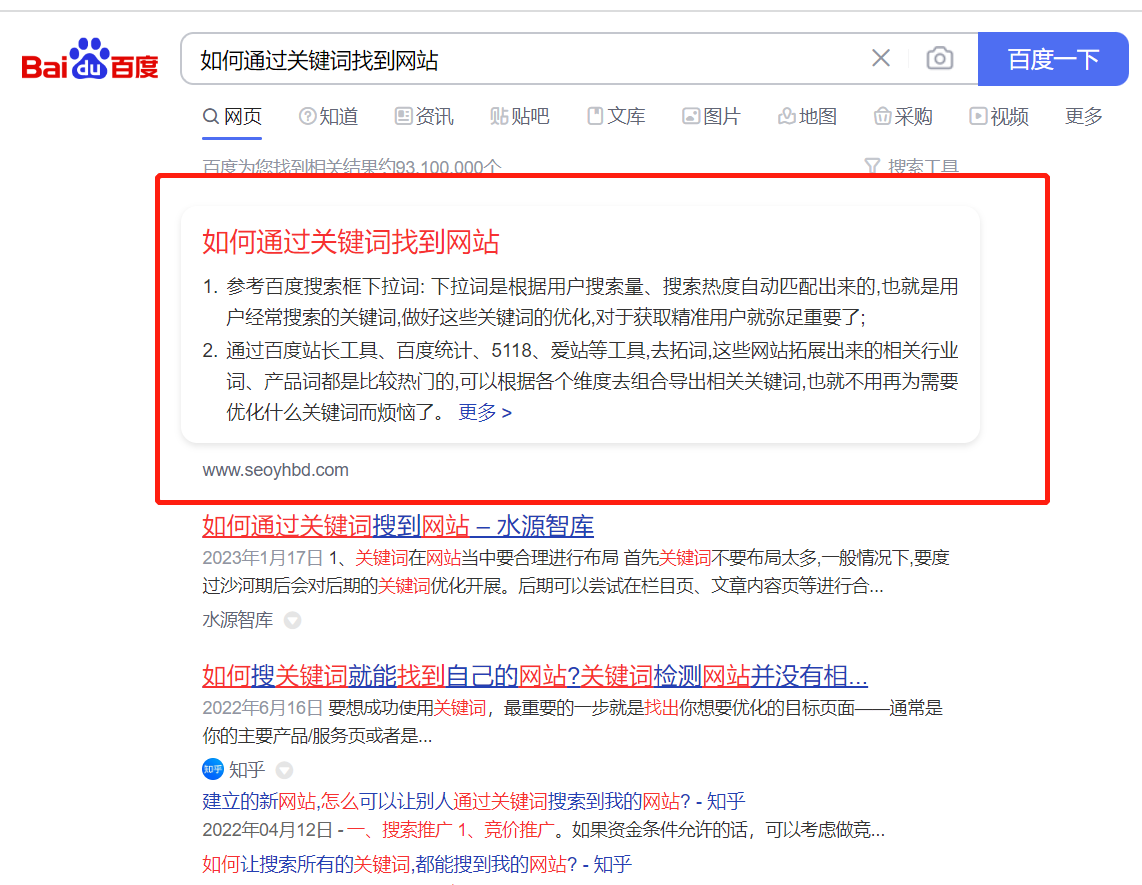The height and width of the screenshot is (885, 1142).
Task: Click the 百度一下 search button
Action: tap(1052, 59)
